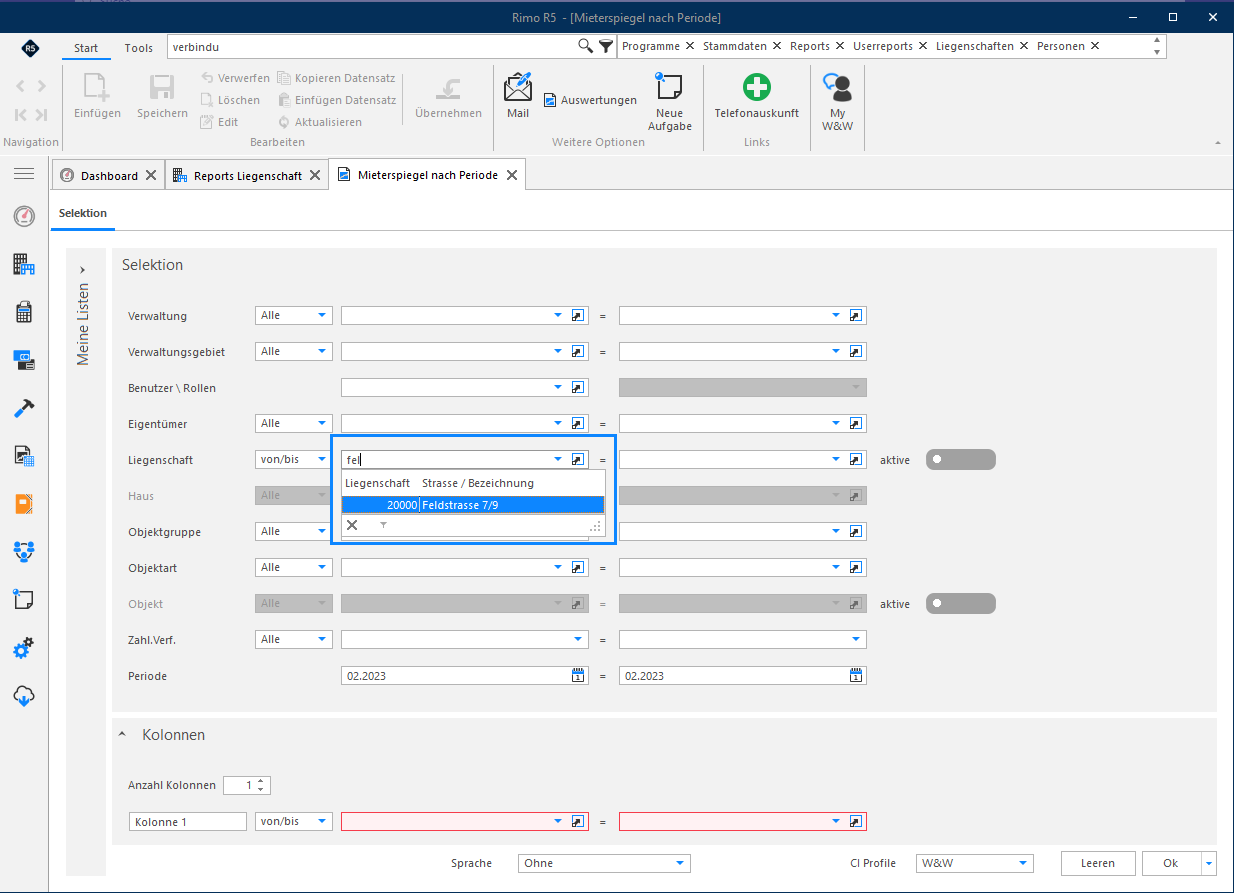Viewport: 1234px width, 893px height.
Task: Click Einfügen Datensatz button
Action: pyautogui.click(x=337, y=100)
